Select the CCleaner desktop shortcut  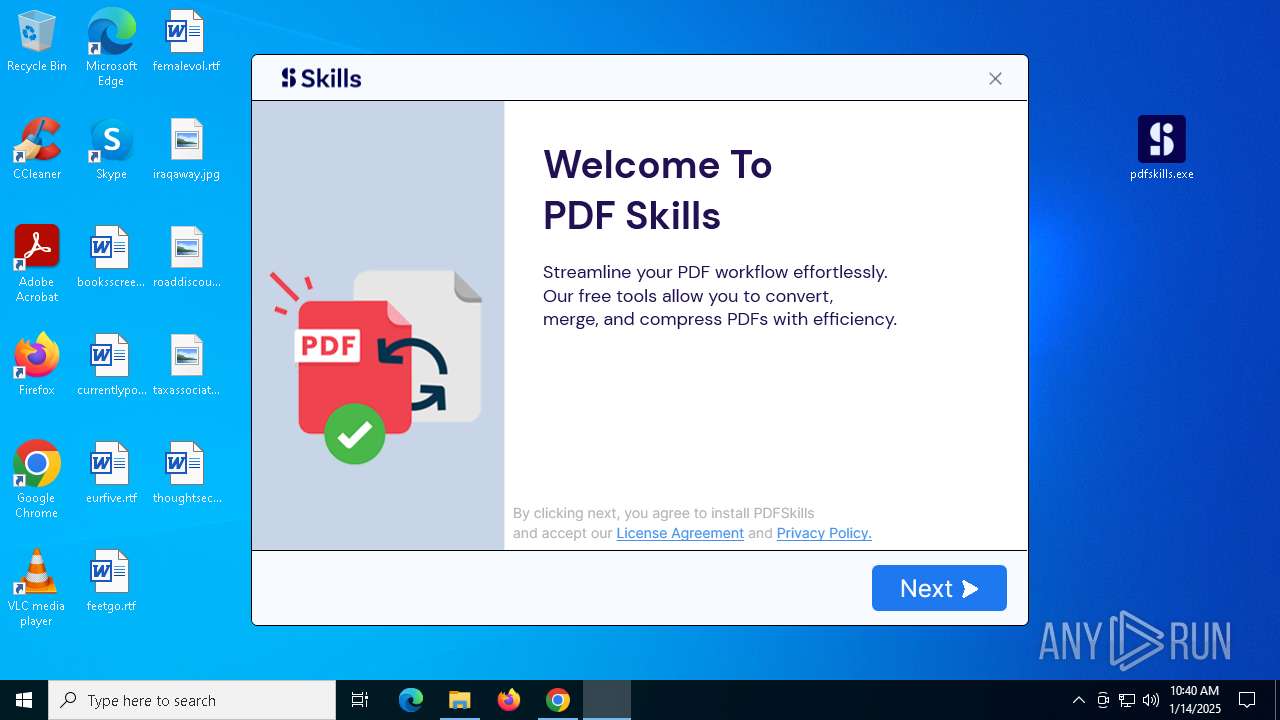point(37,149)
